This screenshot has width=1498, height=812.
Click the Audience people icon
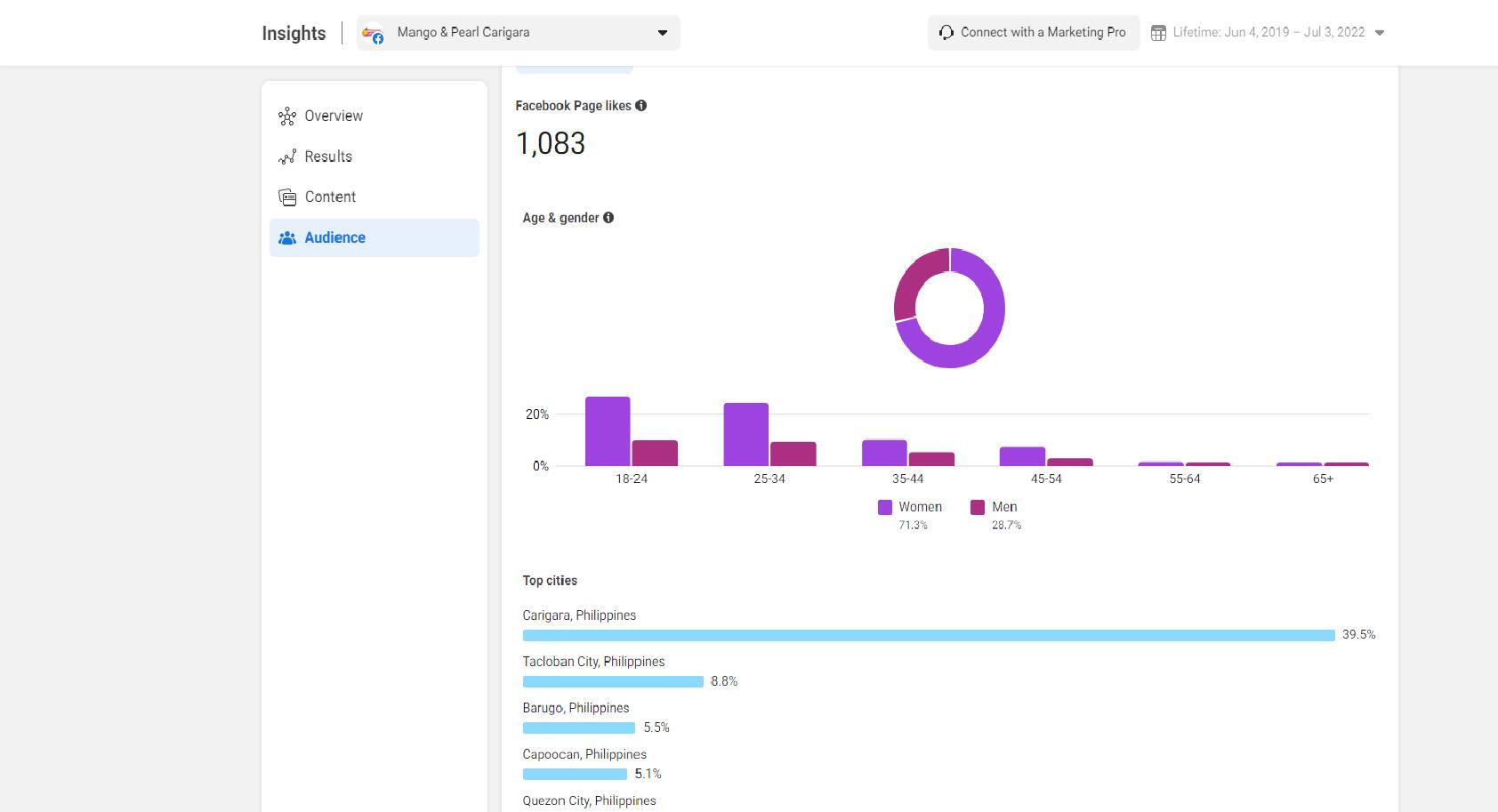[287, 238]
